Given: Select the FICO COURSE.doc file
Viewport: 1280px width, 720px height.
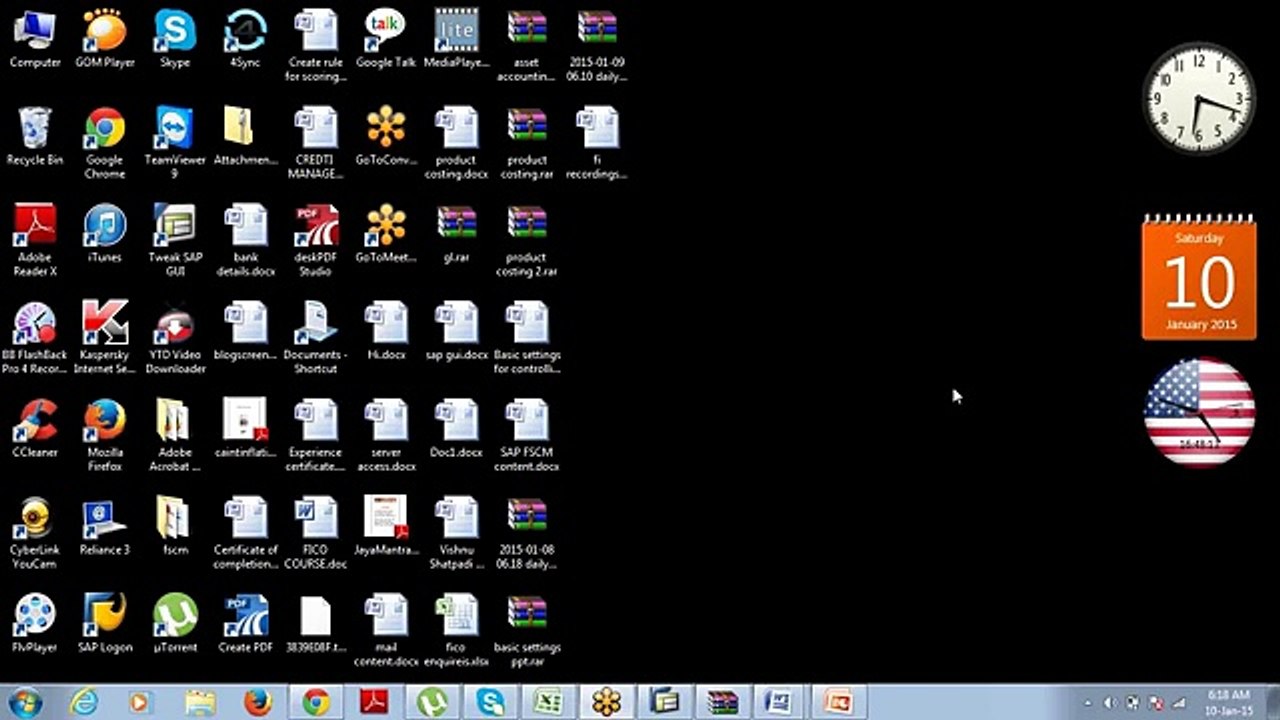Looking at the screenshot, I should click(x=316, y=532).
